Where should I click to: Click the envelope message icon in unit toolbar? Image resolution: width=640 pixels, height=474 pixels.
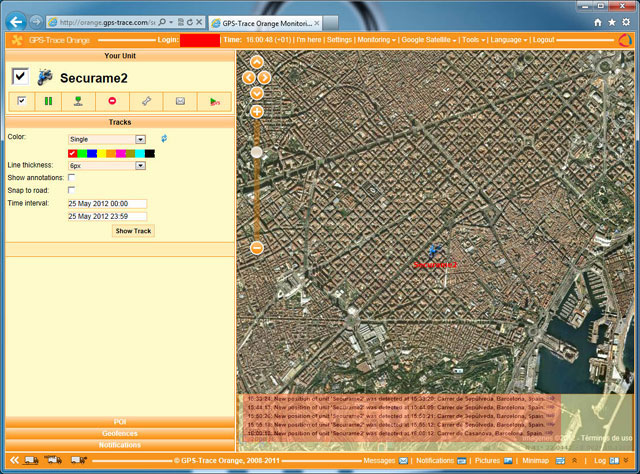(180, 101)
